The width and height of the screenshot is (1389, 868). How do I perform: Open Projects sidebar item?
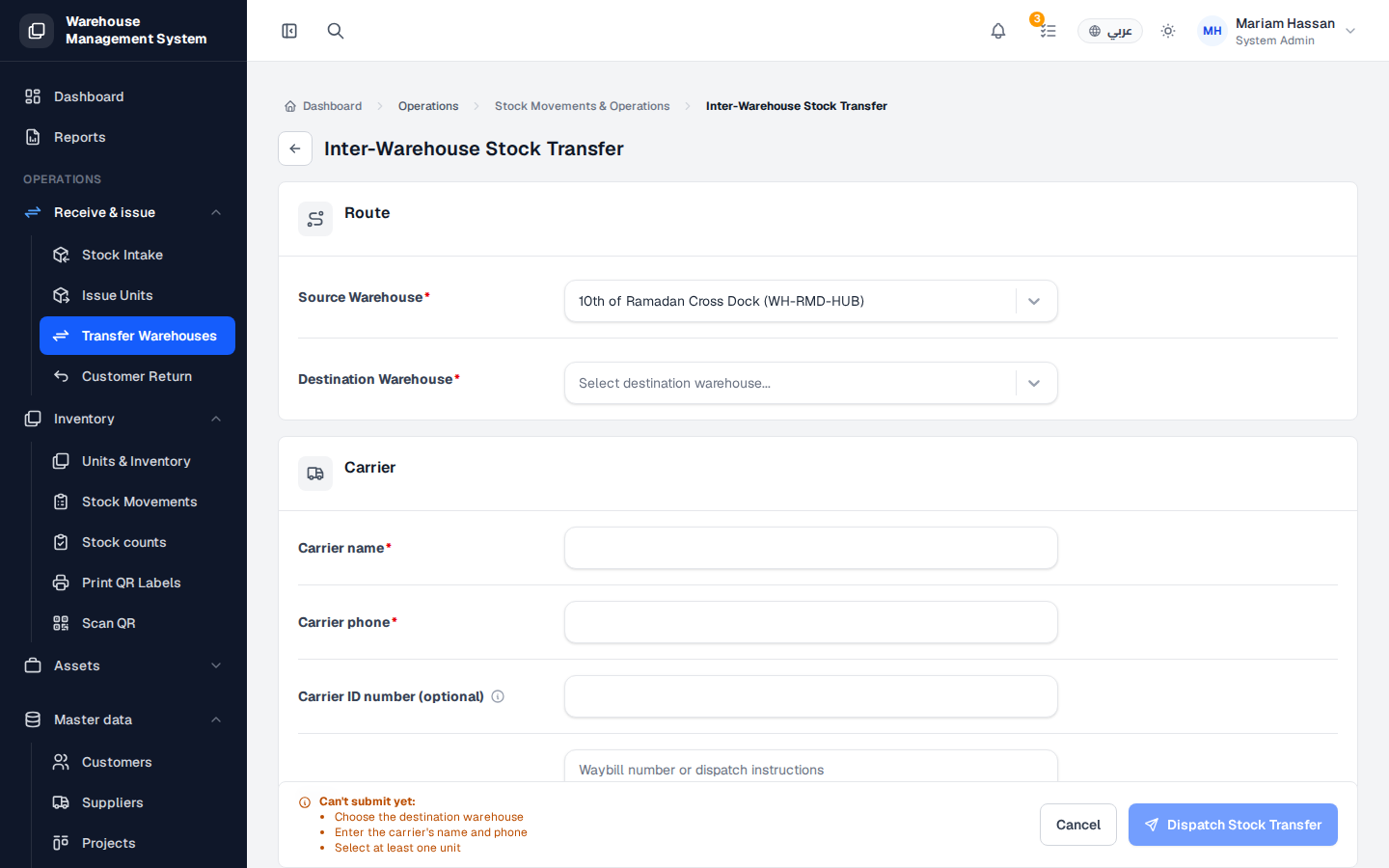[137, 843]
